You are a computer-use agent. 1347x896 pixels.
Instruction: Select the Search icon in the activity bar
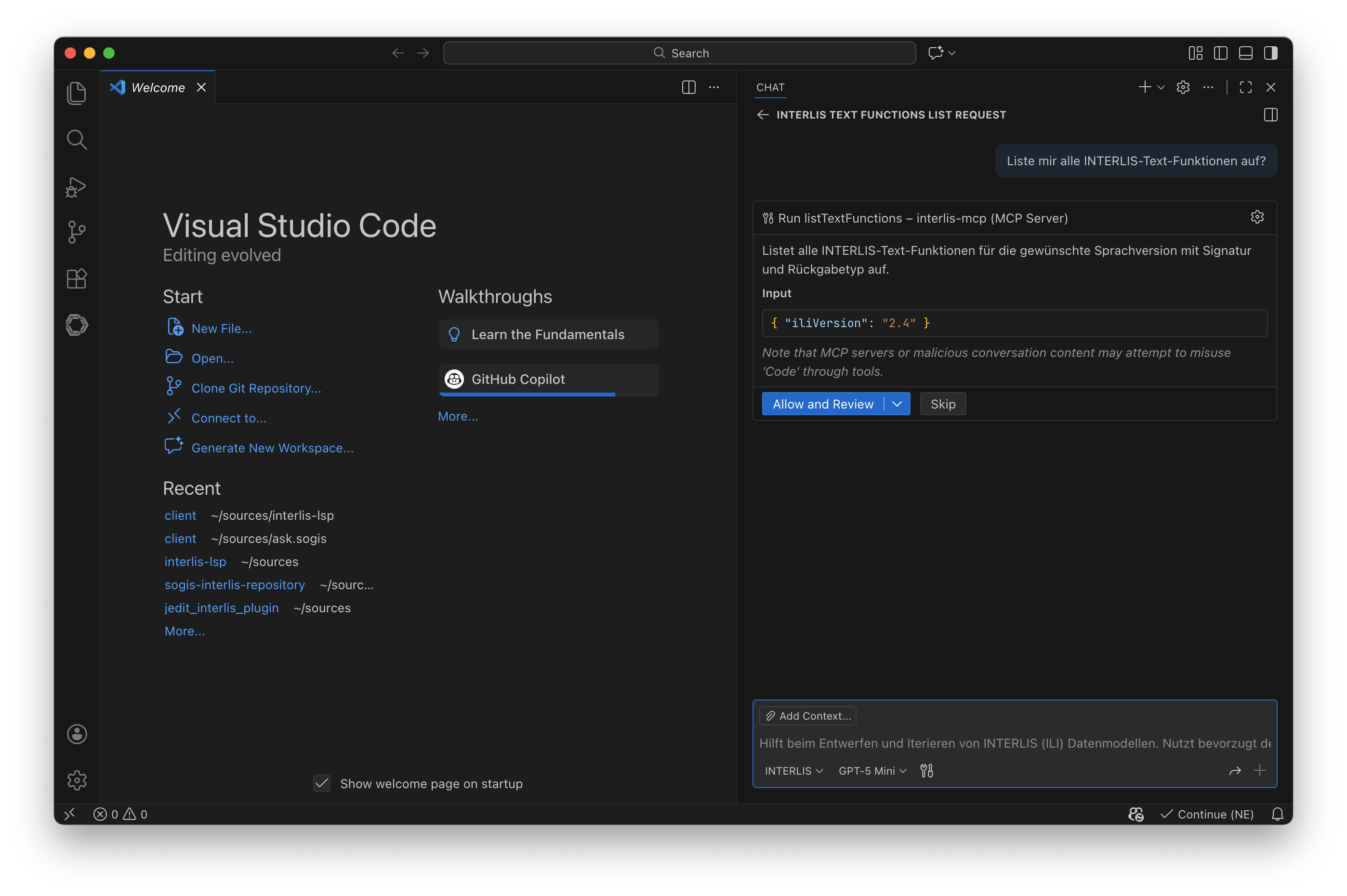click(x=77, y=139)
